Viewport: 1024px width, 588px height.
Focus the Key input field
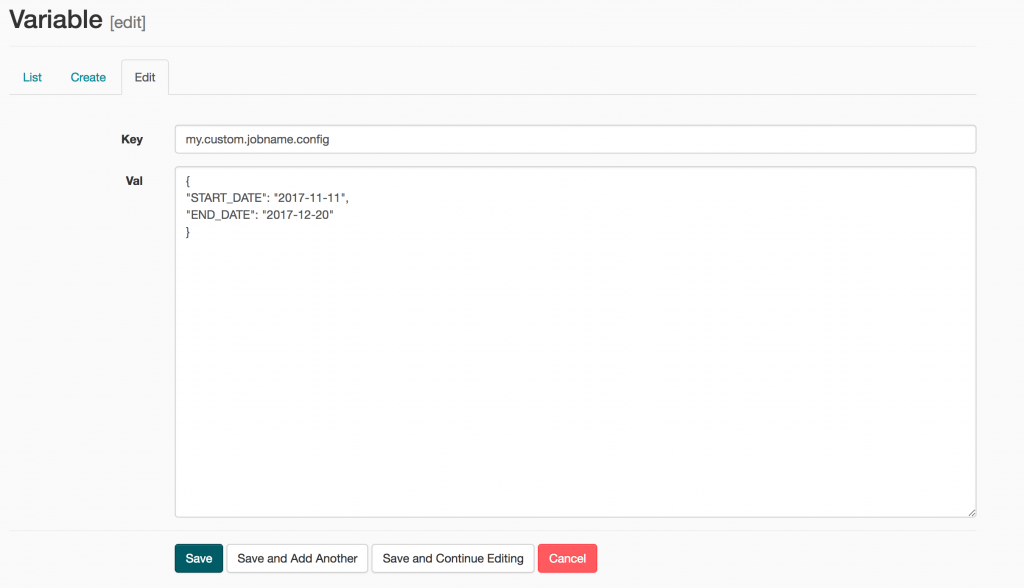click(575, 139)
